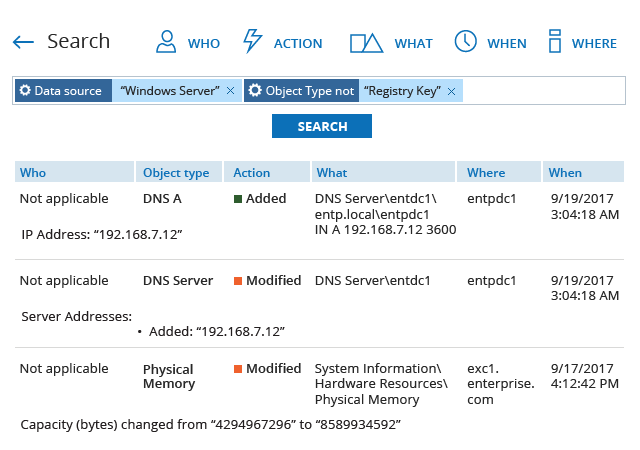Open the WHEN clock icon filter
Viewport: 640px width, 450px height.
[465, 42]
